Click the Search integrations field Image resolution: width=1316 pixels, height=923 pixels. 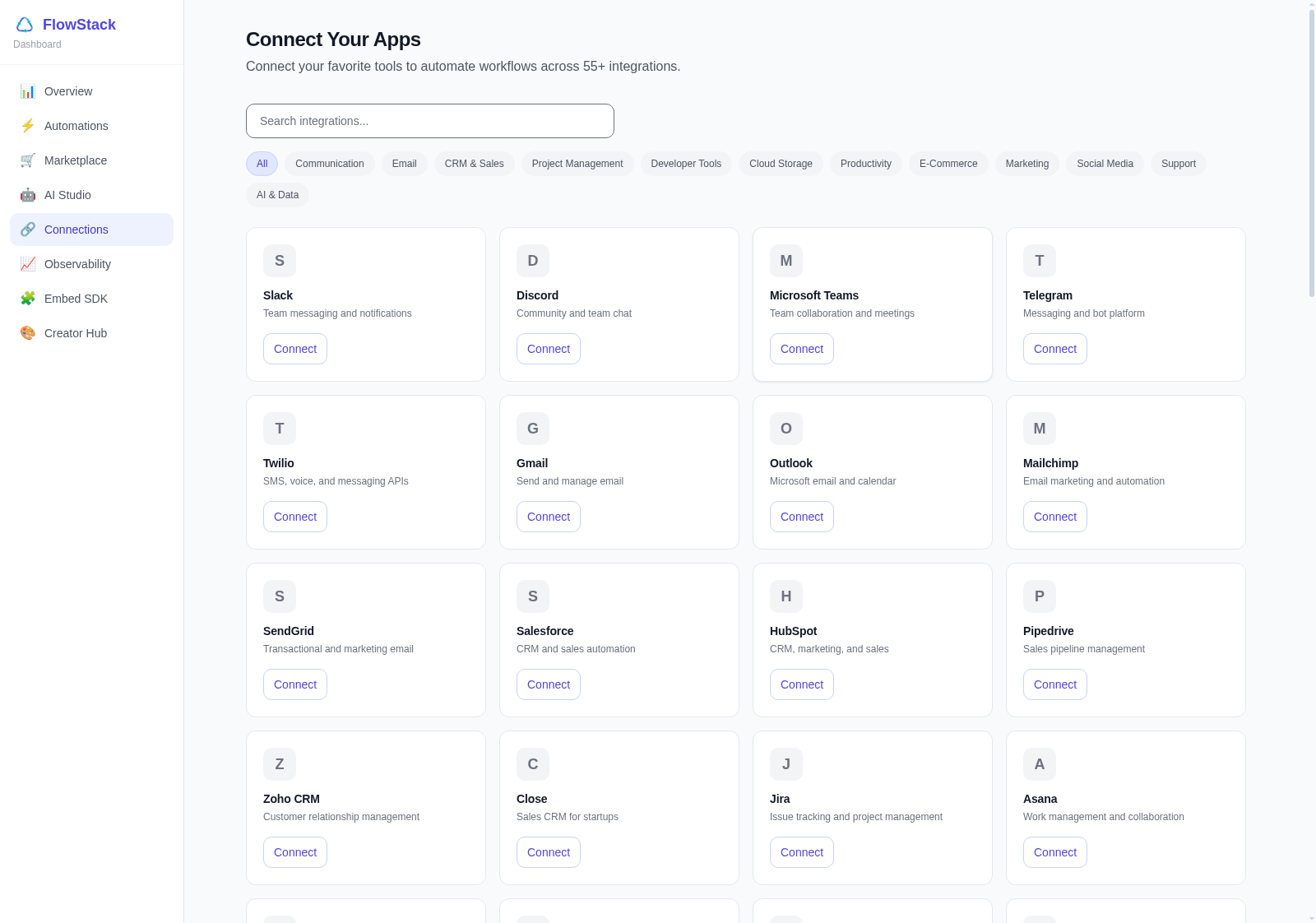point(430,121)
